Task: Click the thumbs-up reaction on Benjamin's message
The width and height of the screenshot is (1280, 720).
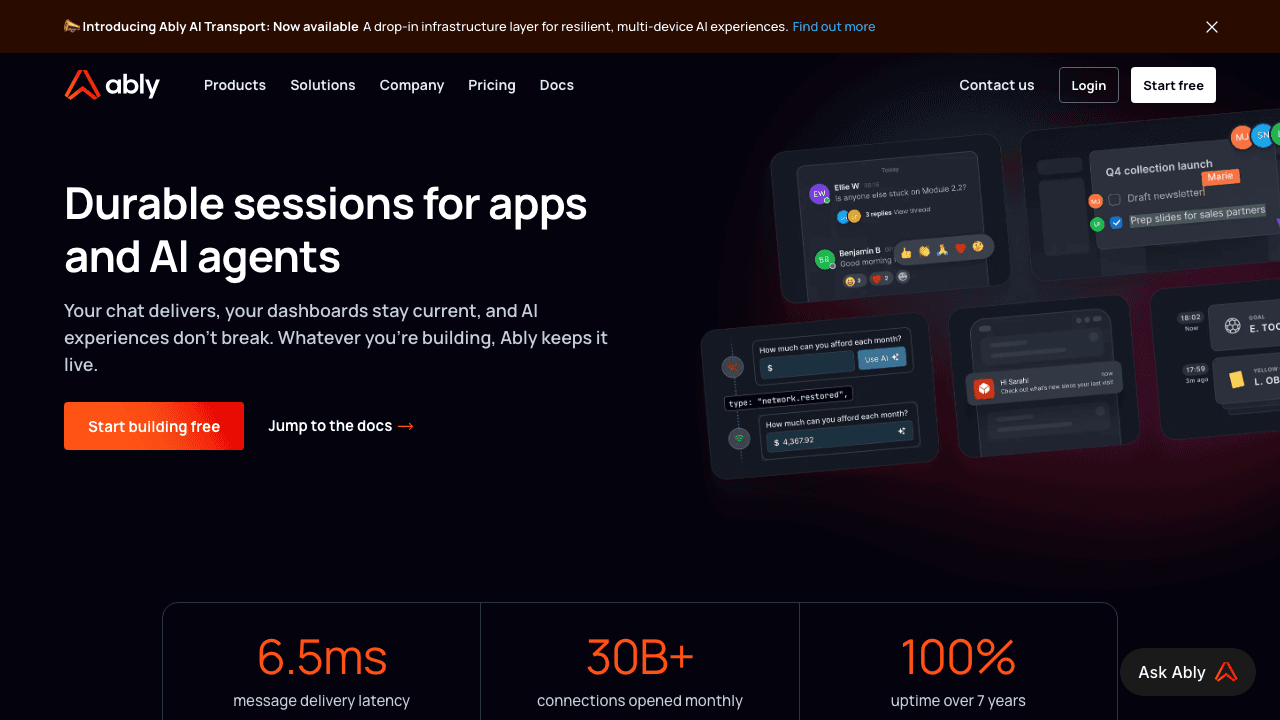Action: pos(906,253)
